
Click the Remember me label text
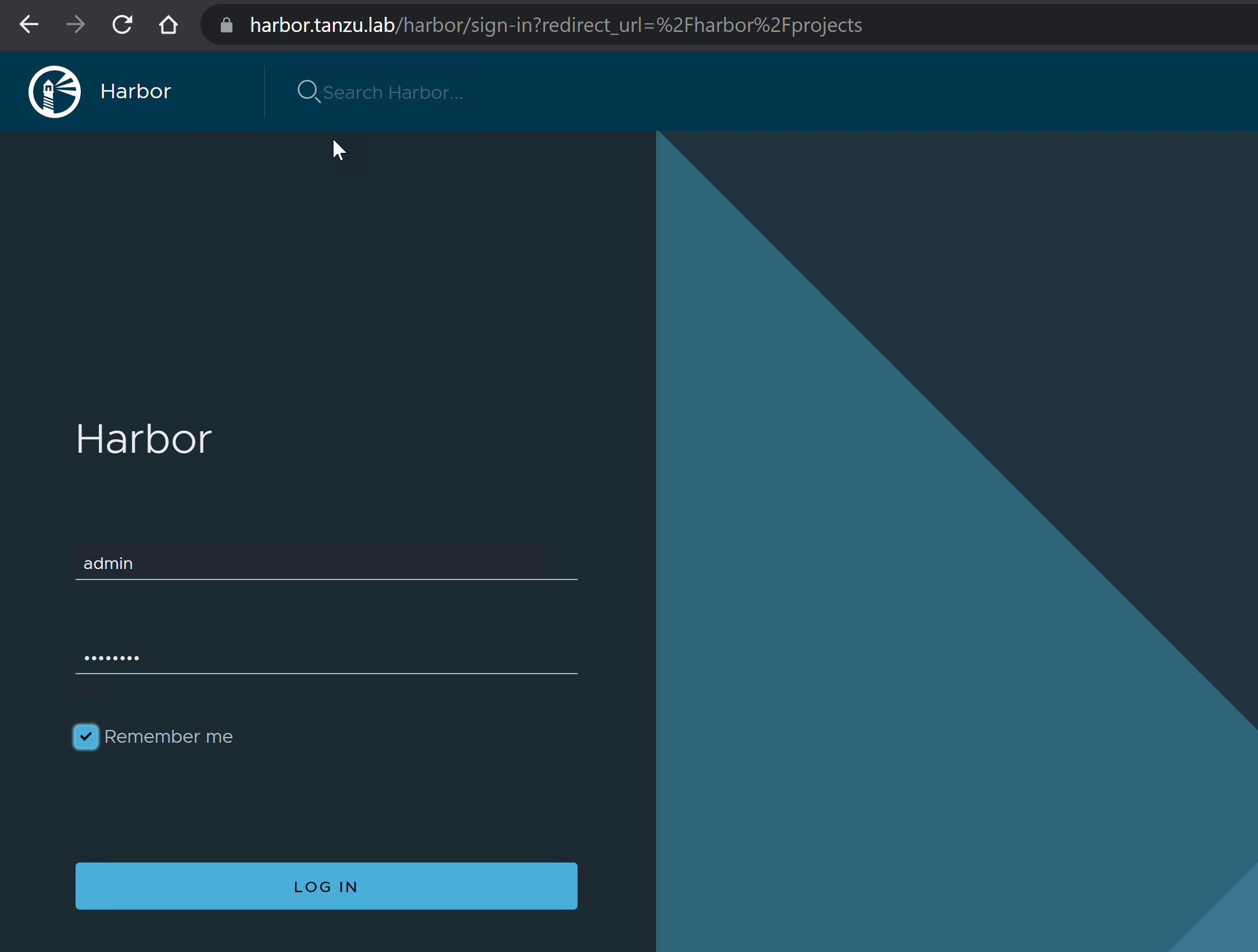pos(169,736)
